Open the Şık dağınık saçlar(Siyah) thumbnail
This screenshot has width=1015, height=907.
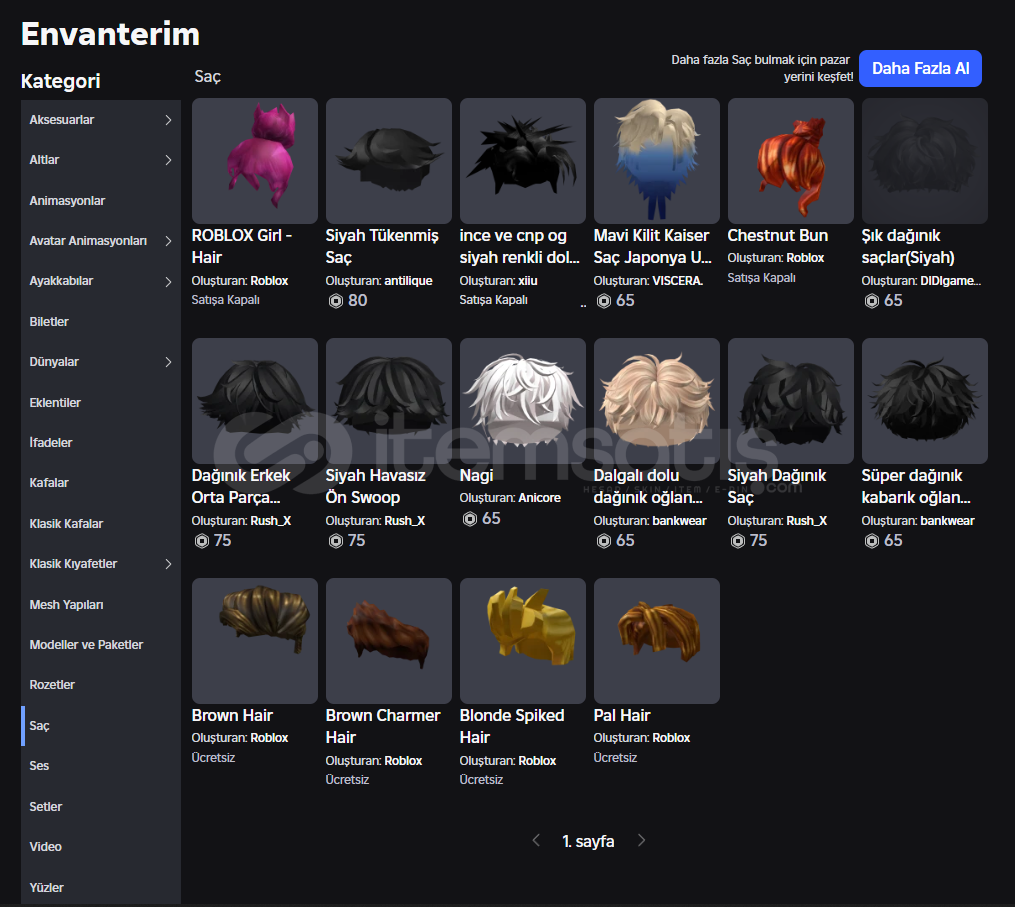point(924,161)
